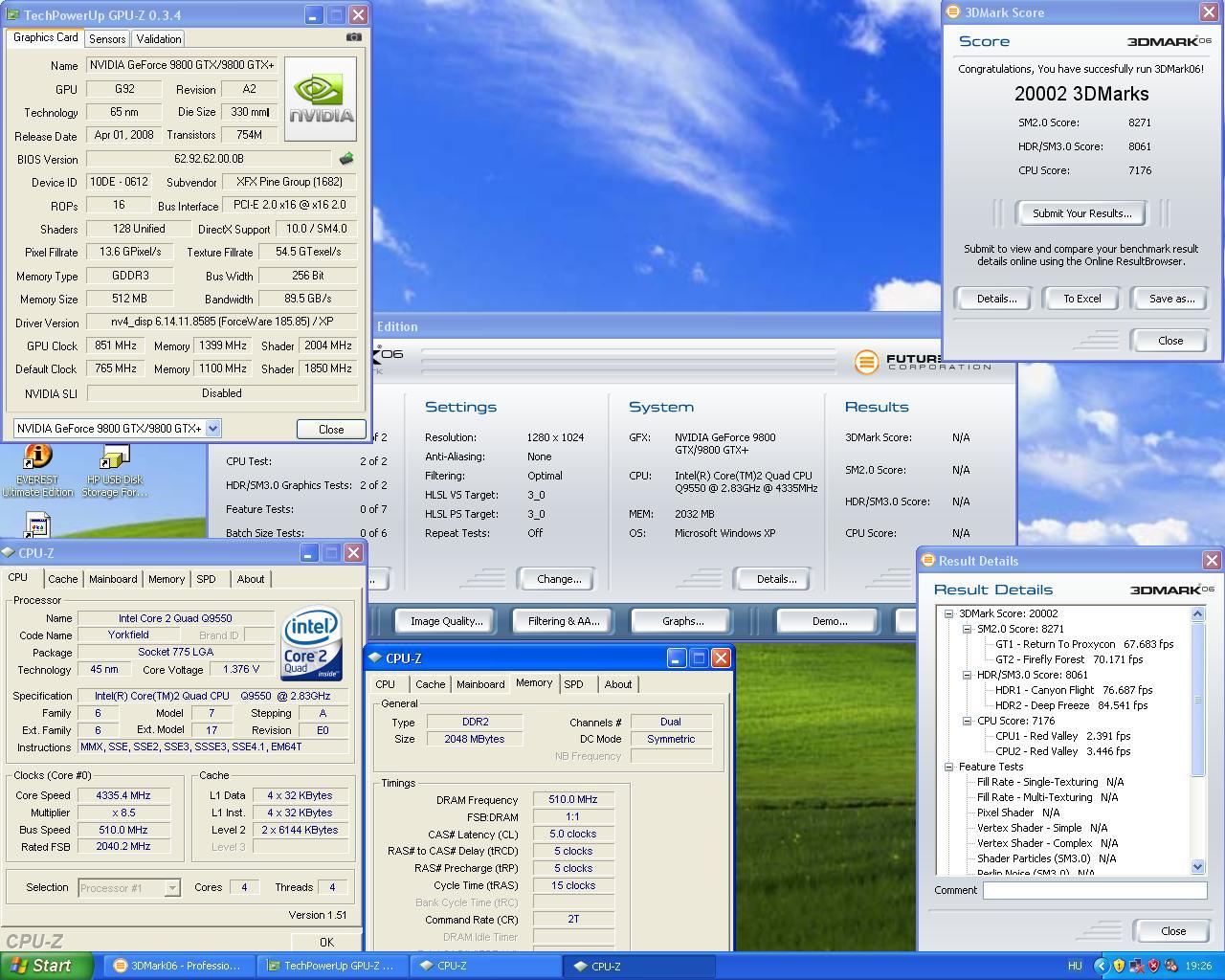The image size is (1225, 980).
Task: Click the Comment input field
Action: point(1095,890)
